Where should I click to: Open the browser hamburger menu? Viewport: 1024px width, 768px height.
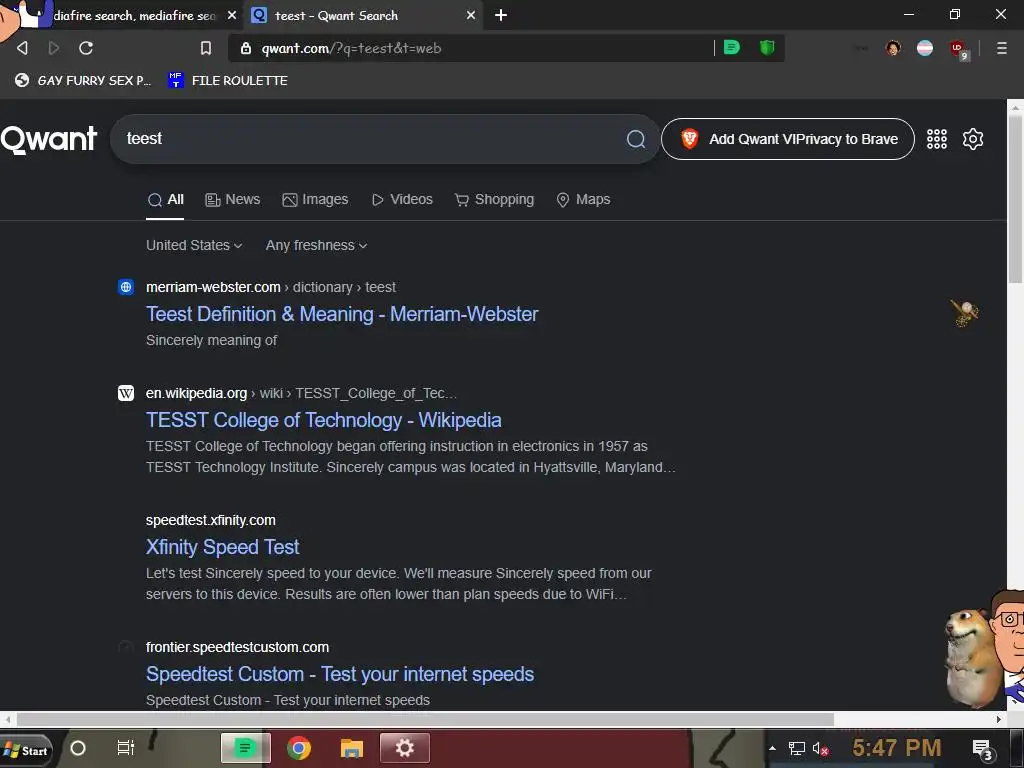(1002, 48)
